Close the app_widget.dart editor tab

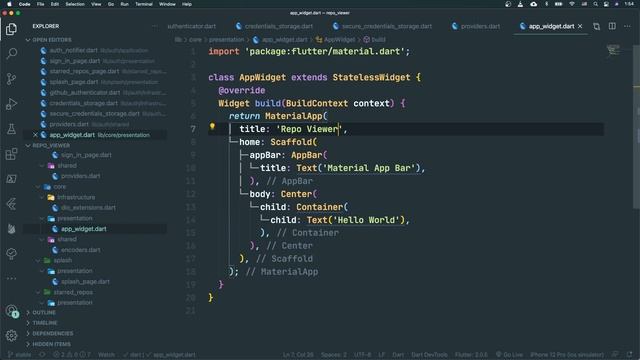click(x=580, y=26)
